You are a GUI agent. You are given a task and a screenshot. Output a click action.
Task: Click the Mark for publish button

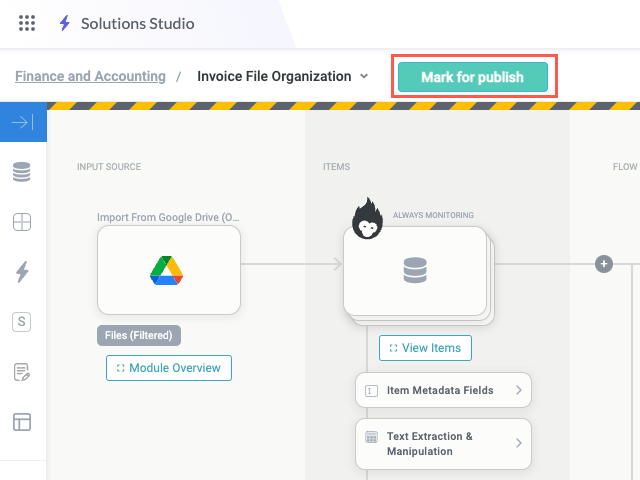pos(472,77)
